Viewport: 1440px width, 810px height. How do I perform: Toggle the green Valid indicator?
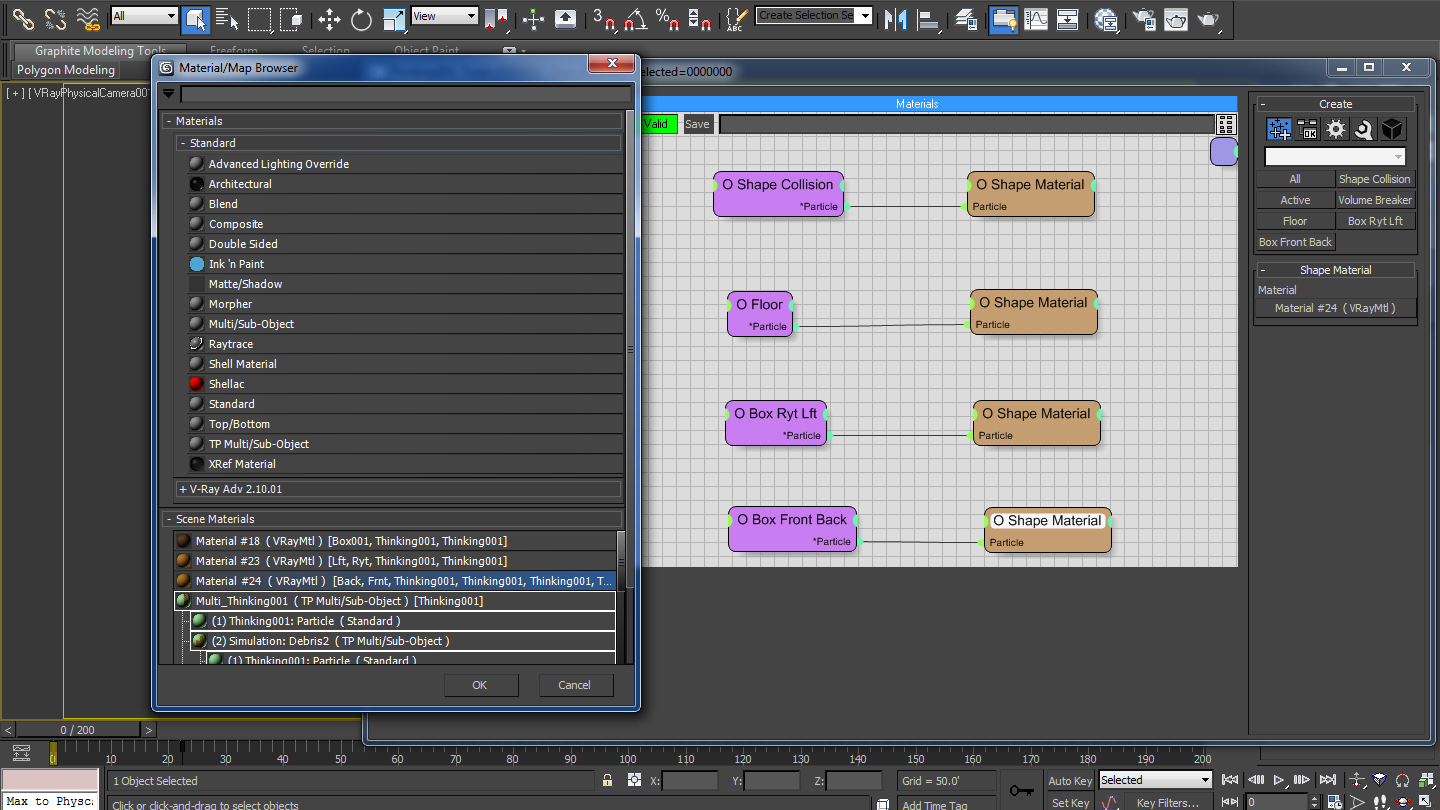coord(657,124)
